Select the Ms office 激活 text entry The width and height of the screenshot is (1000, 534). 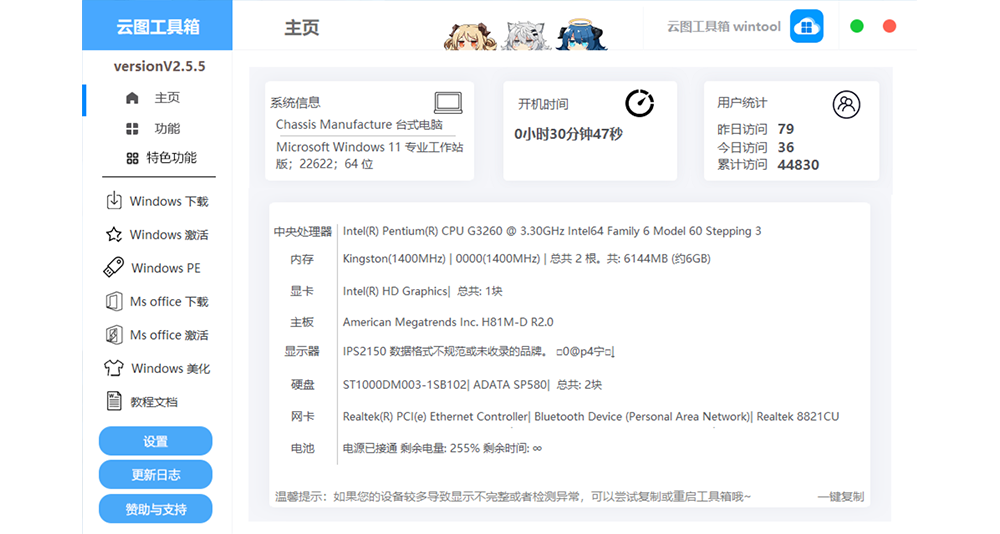(x=169, y=335)
